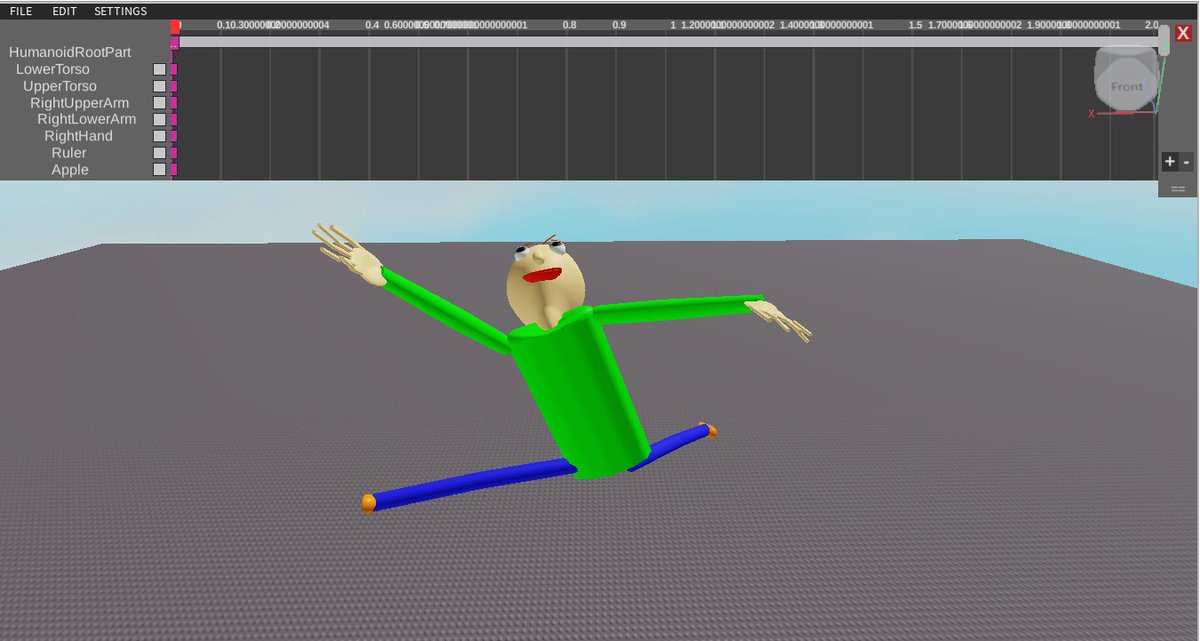Viewport: 1200px width, 641px height.
Task: Select the LowerTorso track label
Action: (x=53, y=69)
